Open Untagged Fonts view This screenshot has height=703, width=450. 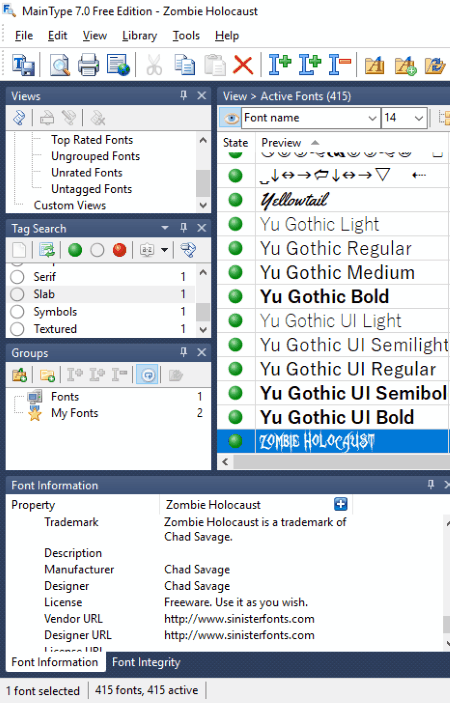[91, 189]
